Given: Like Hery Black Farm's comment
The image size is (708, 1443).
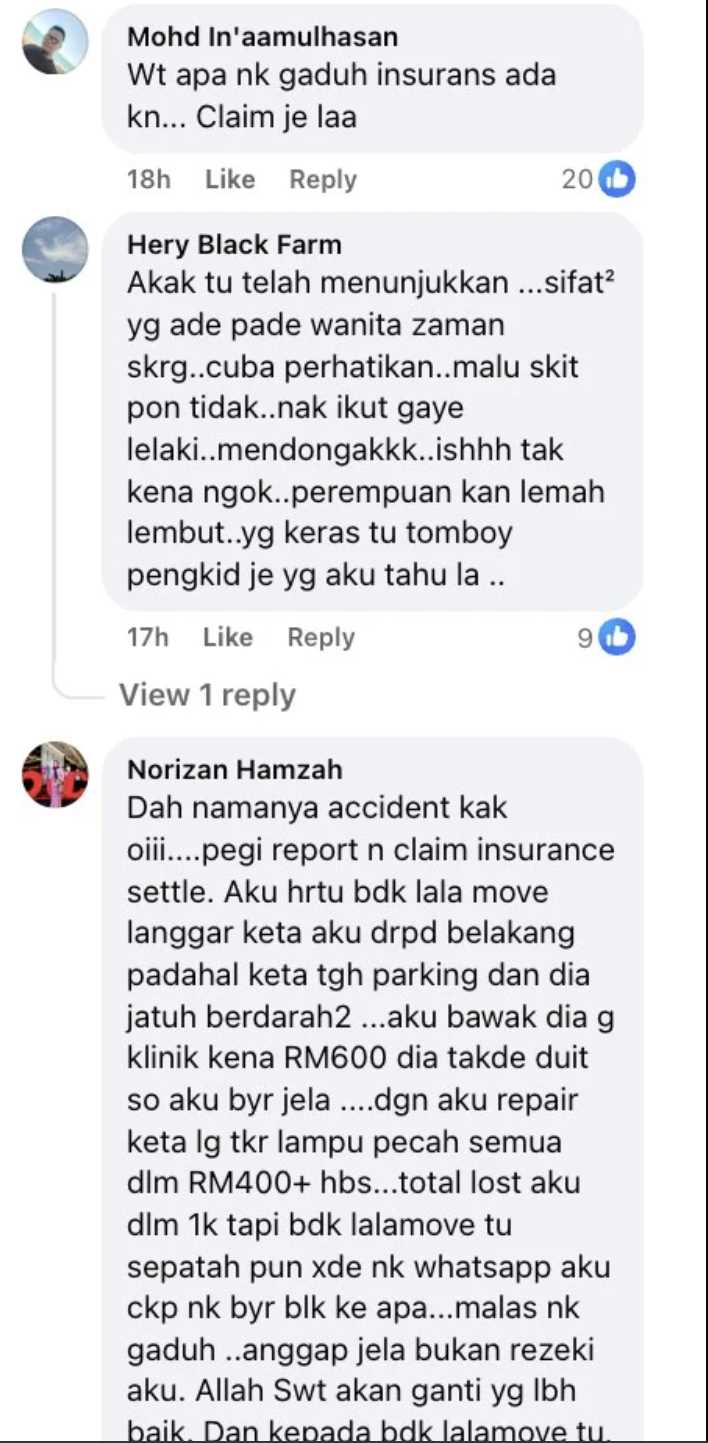Looking at the screenshot, I should pos(228,637).
